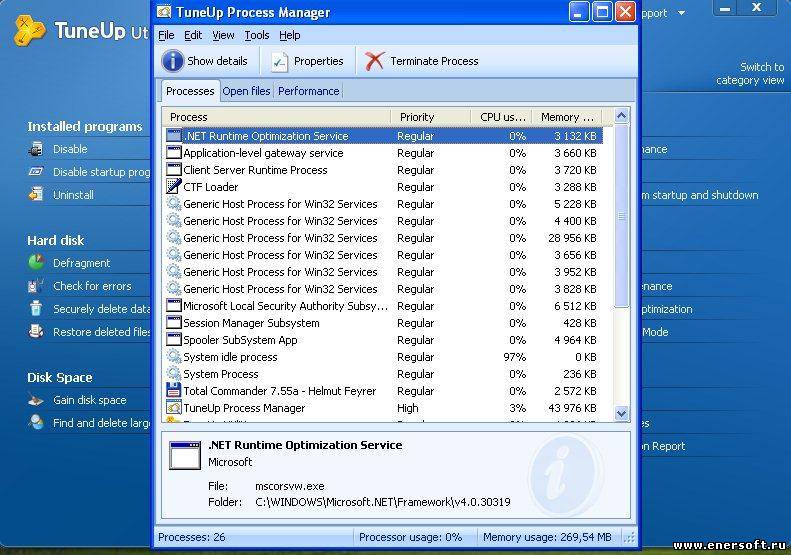Screen dimensions: 791x555
Task: Click the Gain disk space icon
Action: point(36,400)
